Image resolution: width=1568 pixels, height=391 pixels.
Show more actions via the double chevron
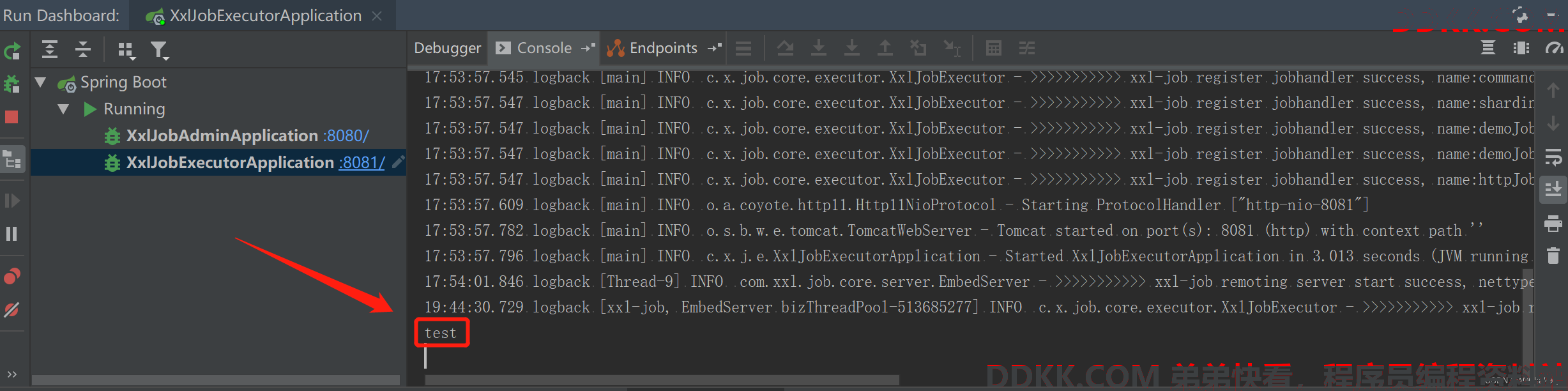pyautogui.click(x=12, y=374)
